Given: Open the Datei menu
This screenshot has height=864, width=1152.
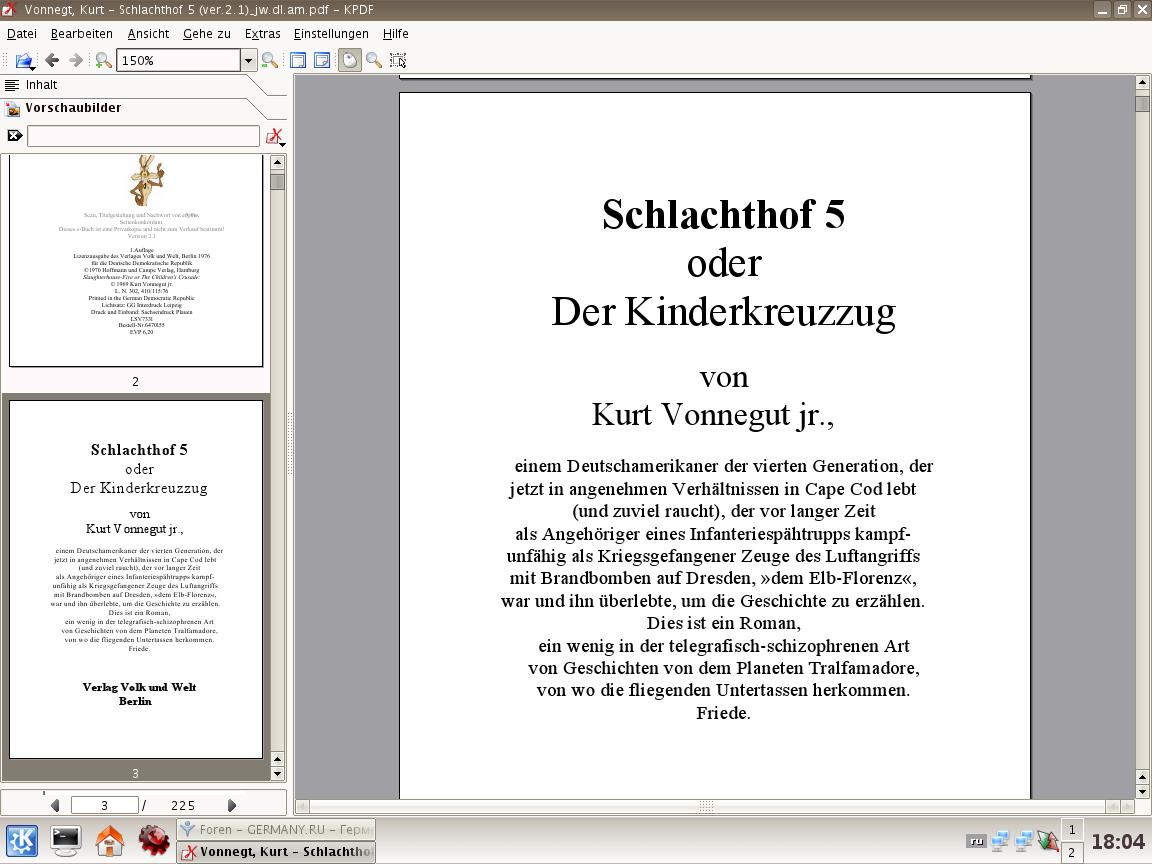Looking at the screenshot, I should 22,34.
